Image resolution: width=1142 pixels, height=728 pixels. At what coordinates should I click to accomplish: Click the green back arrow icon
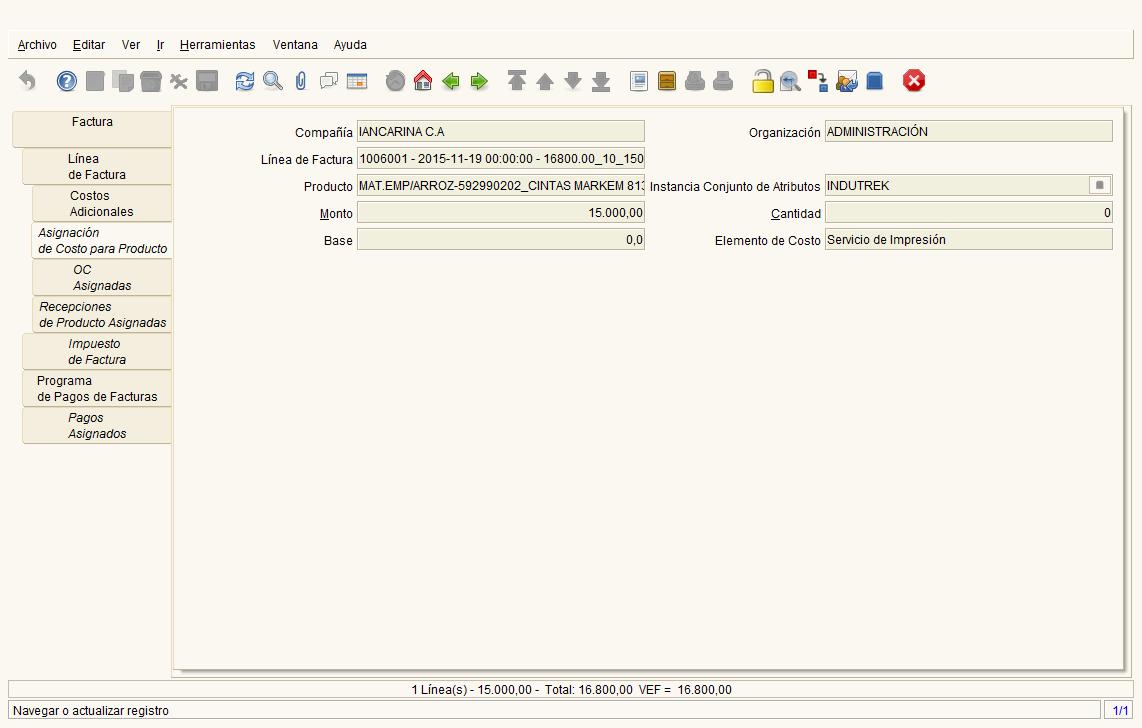(451, 81)
